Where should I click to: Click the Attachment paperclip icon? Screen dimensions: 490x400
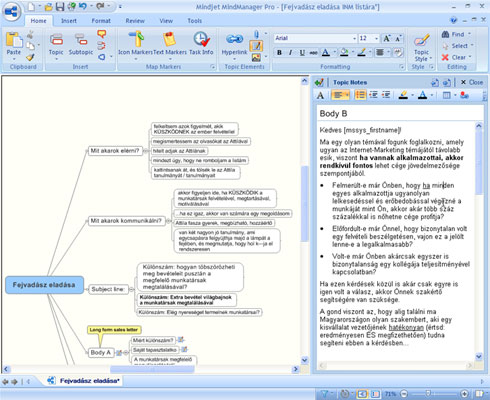(x=256, y=34)
